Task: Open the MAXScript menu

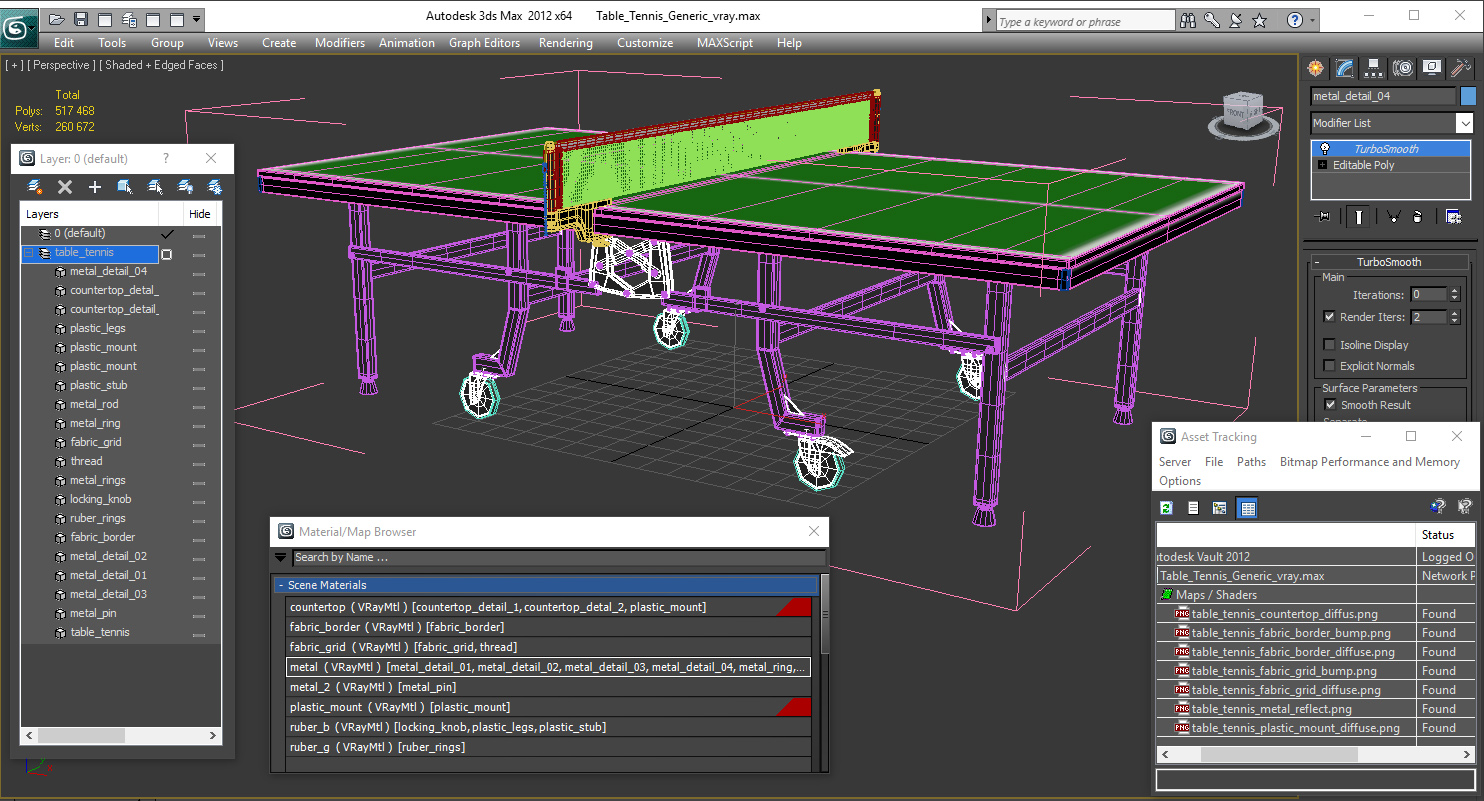Action: pyautogui.click(x=726, y=43)
